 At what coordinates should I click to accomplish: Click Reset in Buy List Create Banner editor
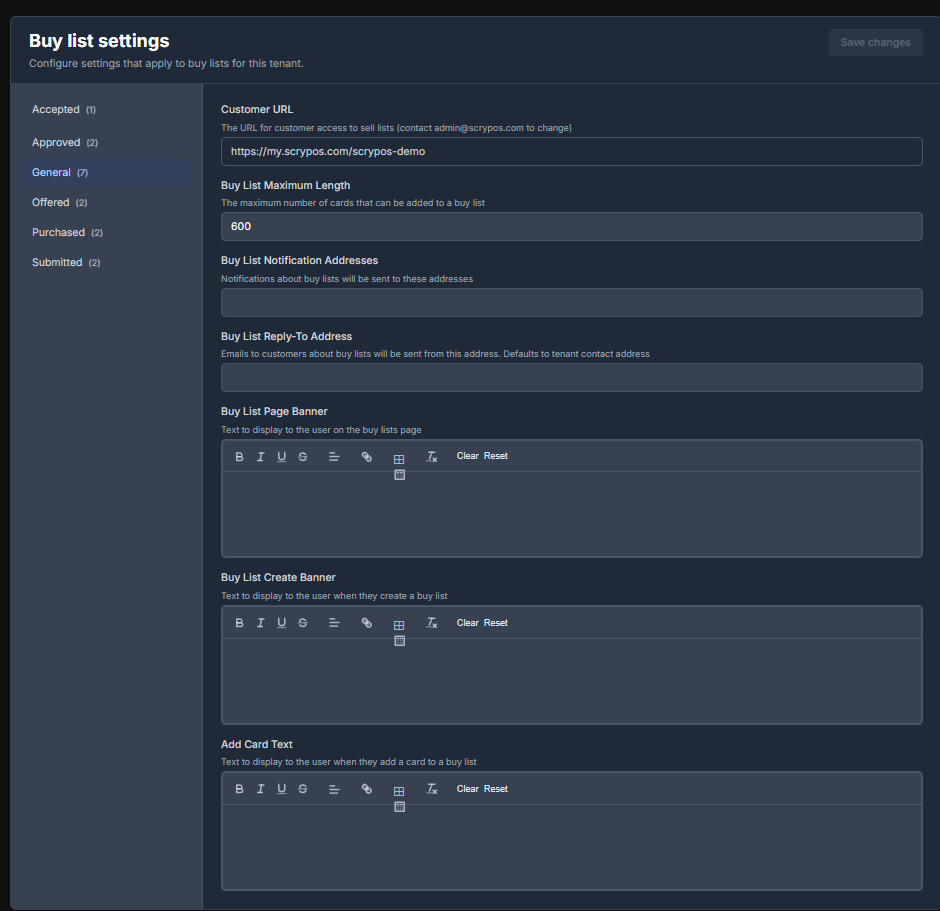click(496, 623)
